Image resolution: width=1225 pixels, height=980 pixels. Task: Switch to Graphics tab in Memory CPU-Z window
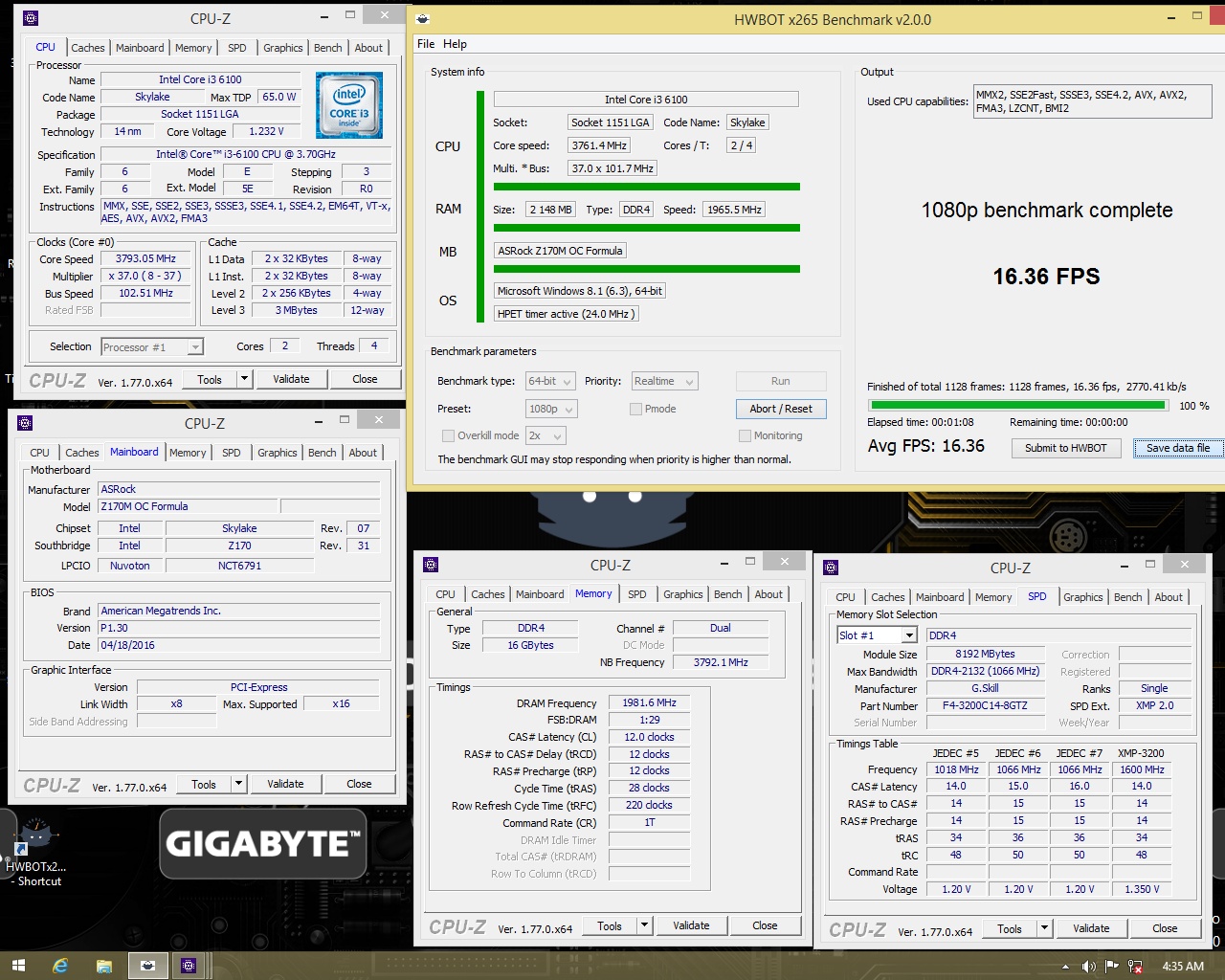(x=683, y=594)
